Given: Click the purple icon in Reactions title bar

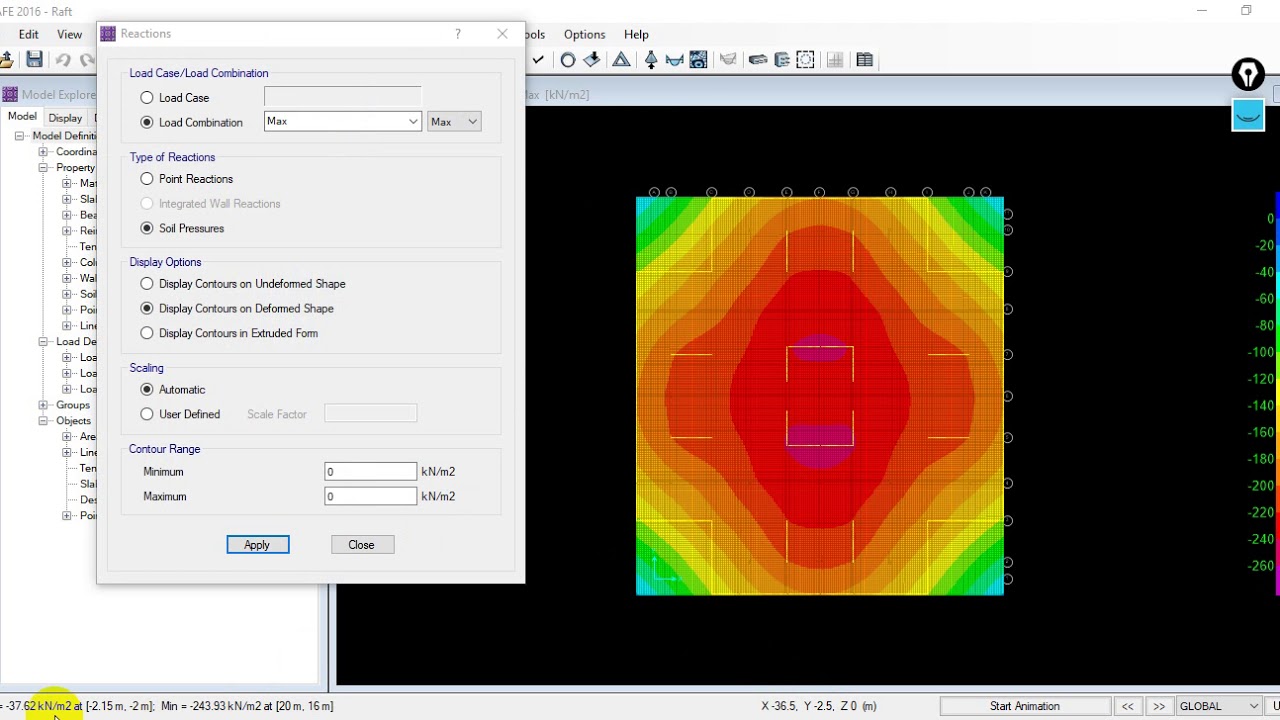Looking at the screenshot, I should pyautogui.click(x=108, y=34).
